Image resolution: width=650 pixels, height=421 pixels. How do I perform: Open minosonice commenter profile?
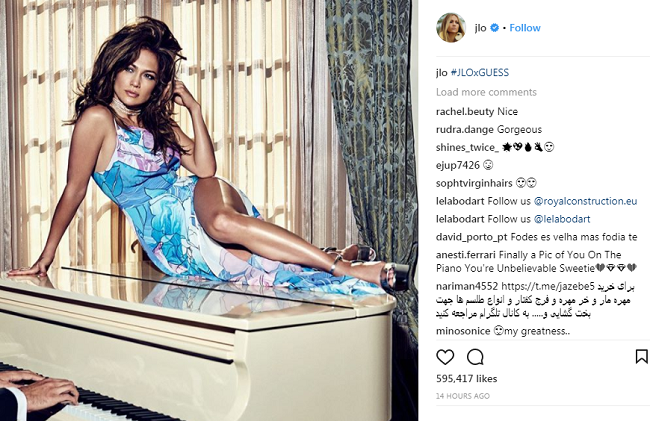coord(463,331)
